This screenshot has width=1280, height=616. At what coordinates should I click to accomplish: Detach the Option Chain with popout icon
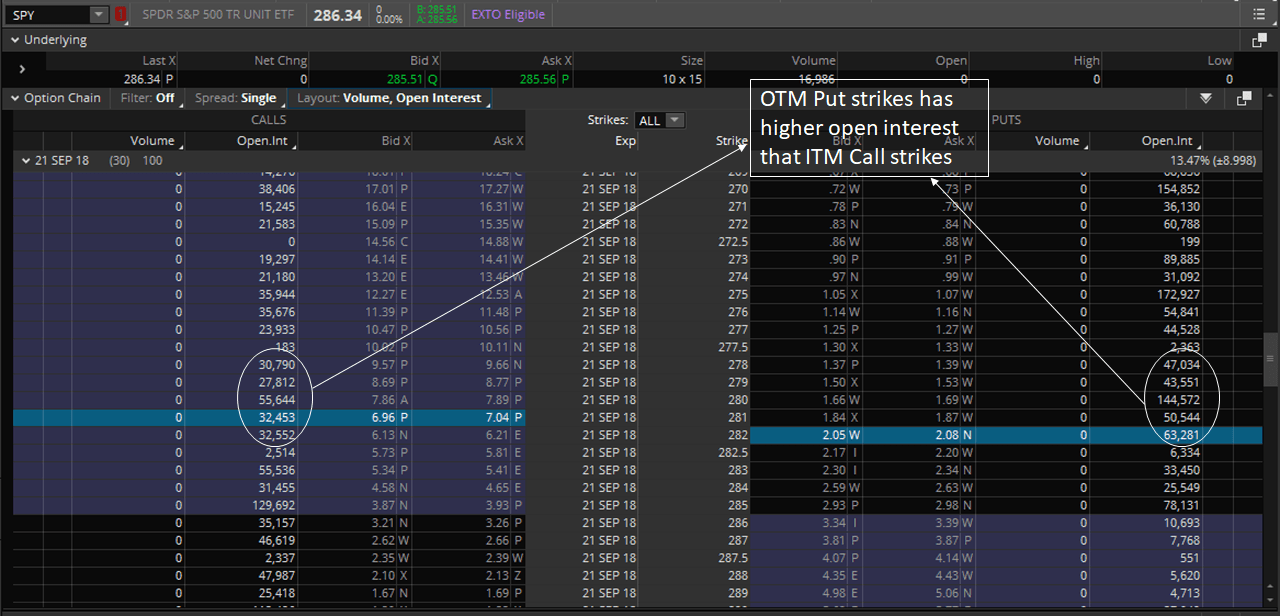[x=1243, y=98]
